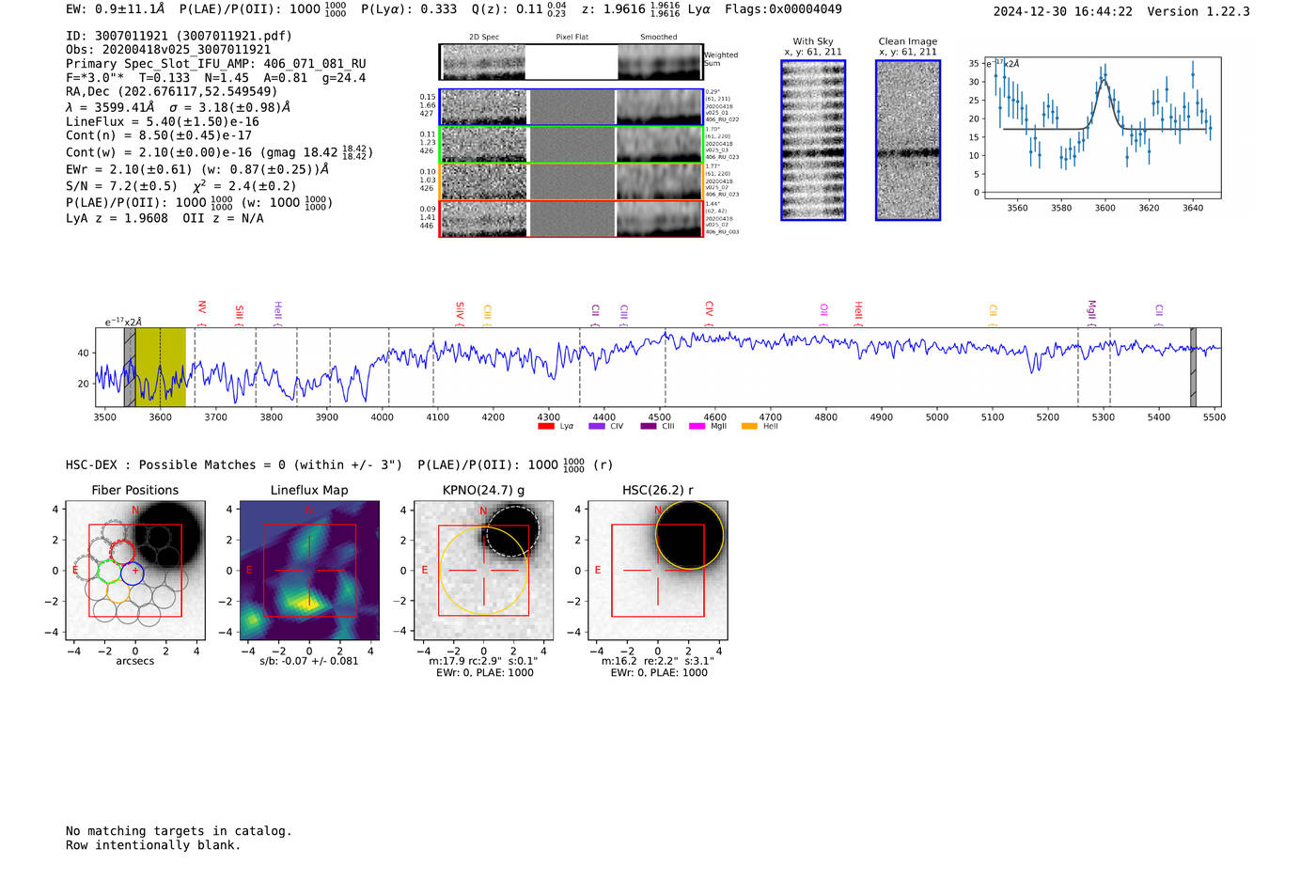Click the MgII line marker label

(1091, 309)
